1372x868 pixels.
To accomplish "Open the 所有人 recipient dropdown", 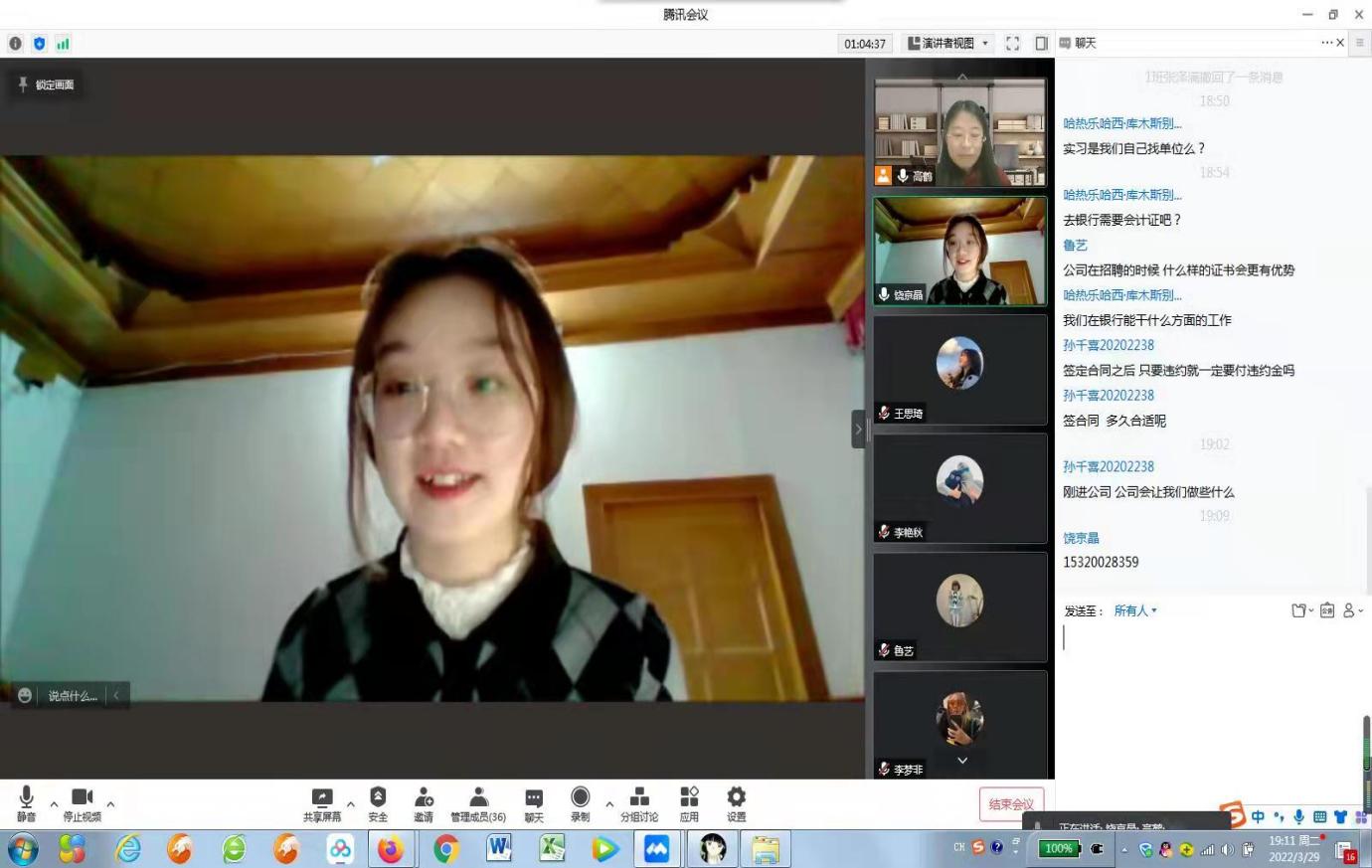I will (1135, 610).
